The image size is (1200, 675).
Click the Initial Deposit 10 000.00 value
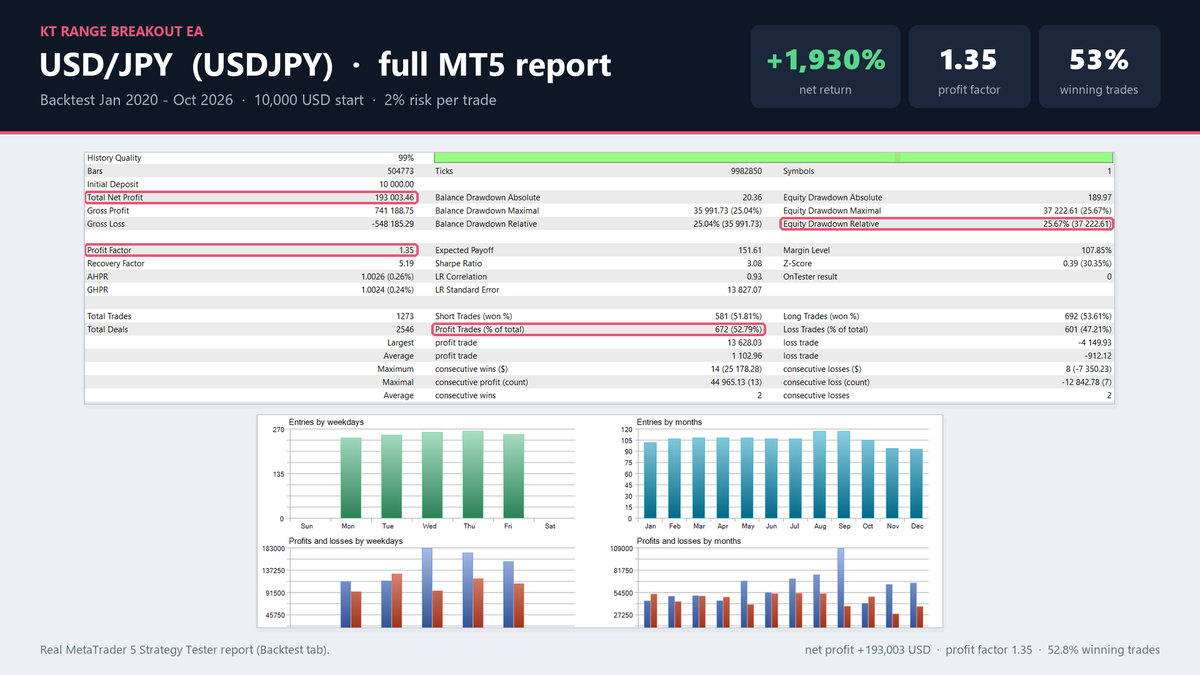396,185
